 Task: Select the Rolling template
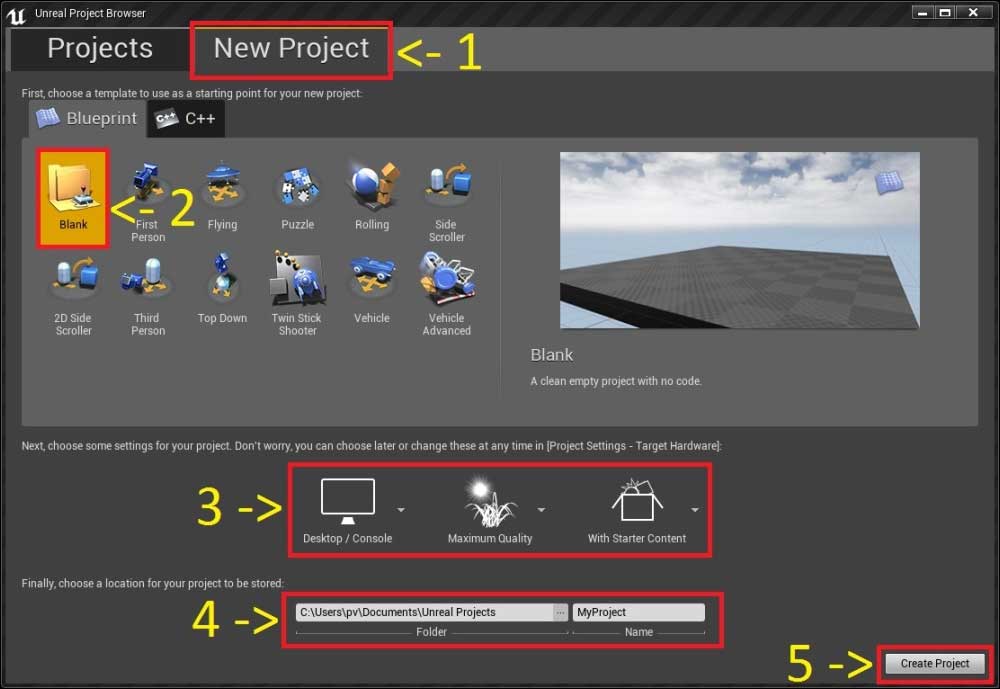pyautogui.click(x=372, y=195)
